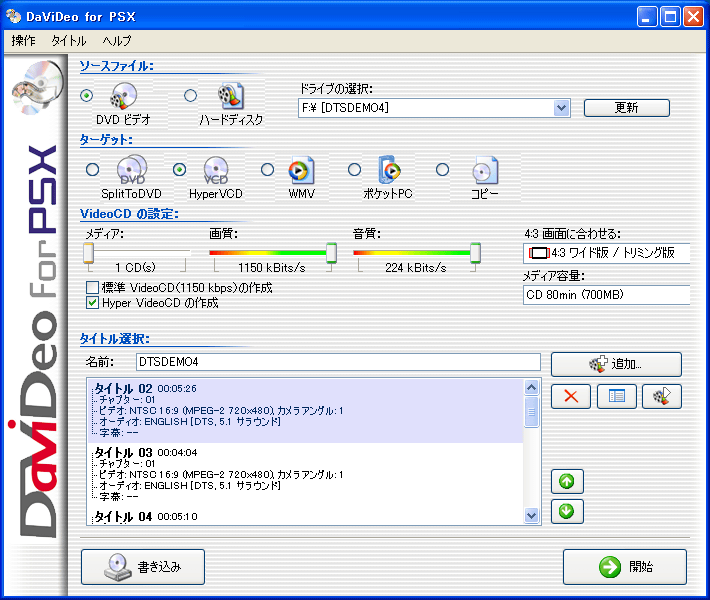Image resolution: width=710 pixels, height=600 pixels.
Task: Click the HyperVCD disc icon
Action: tap(216, 170)
